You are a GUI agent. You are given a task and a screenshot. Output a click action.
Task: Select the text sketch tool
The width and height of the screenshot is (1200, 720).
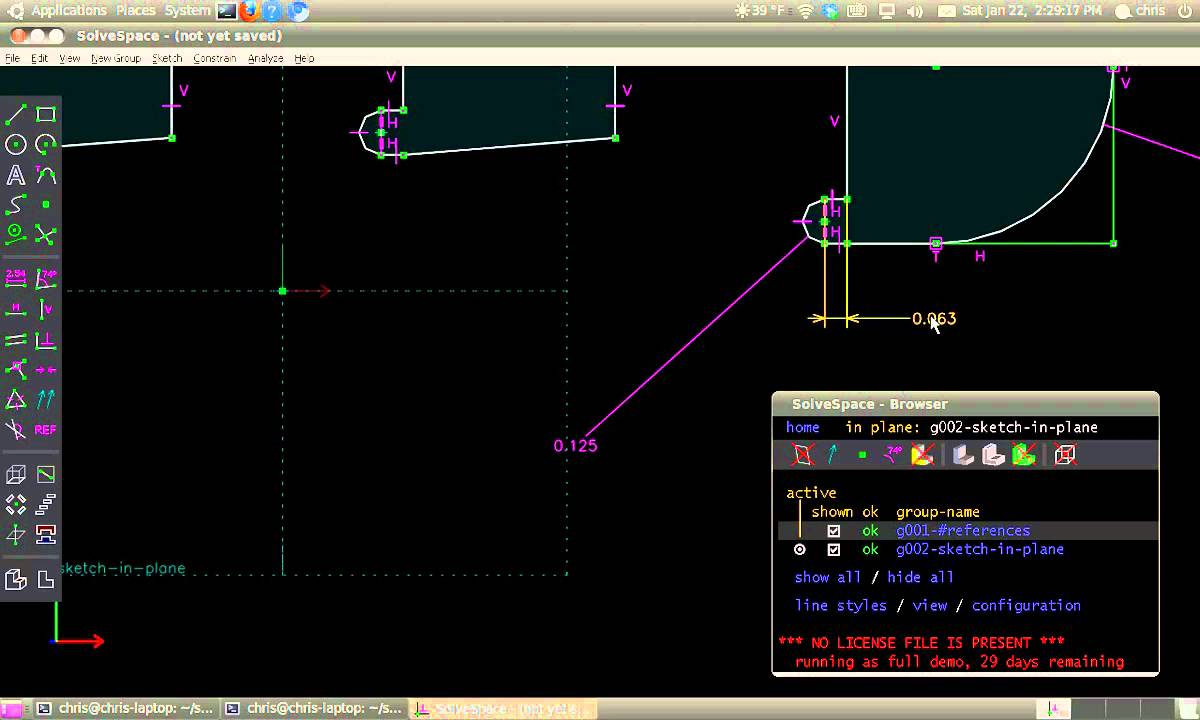pyautogui.click(x=16, y=175)
